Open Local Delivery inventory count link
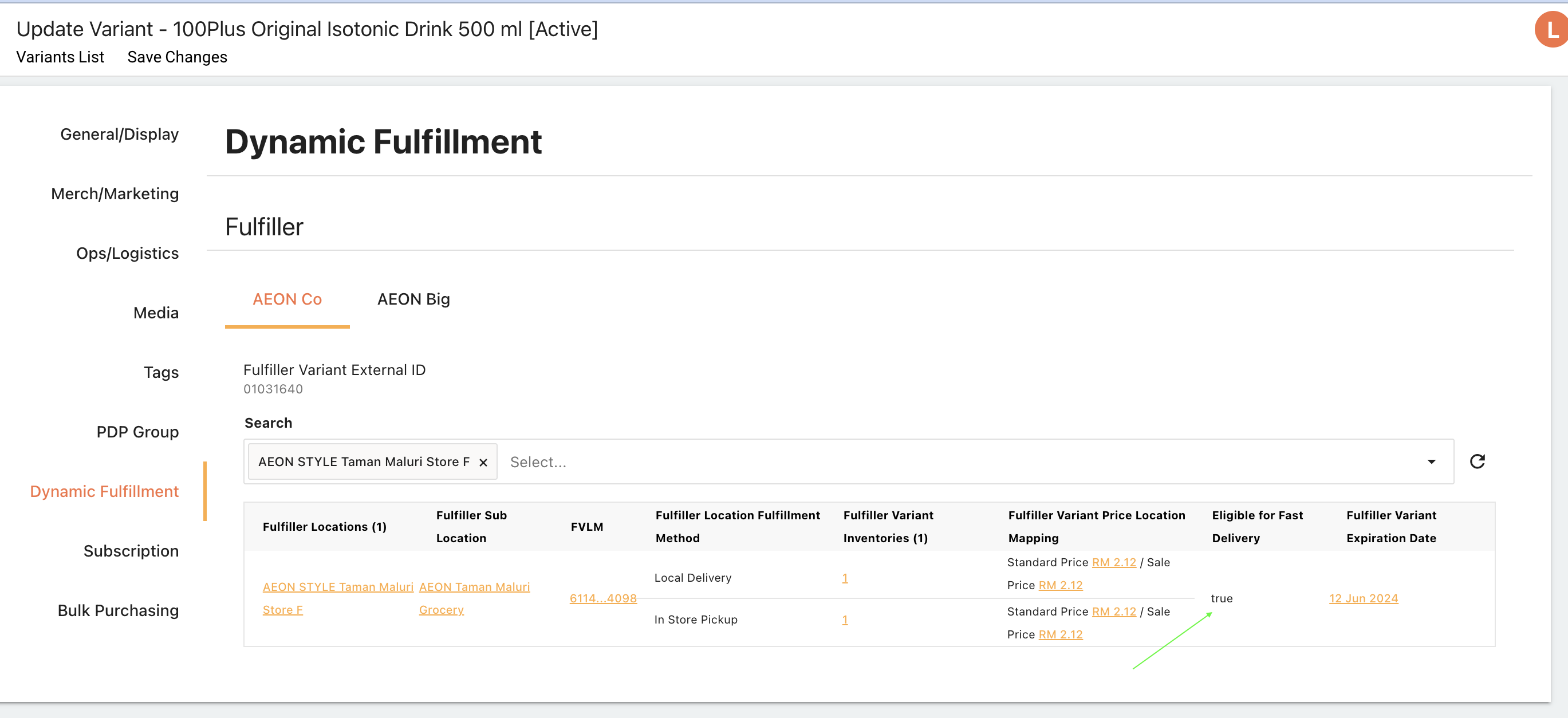 coord(845,578)
